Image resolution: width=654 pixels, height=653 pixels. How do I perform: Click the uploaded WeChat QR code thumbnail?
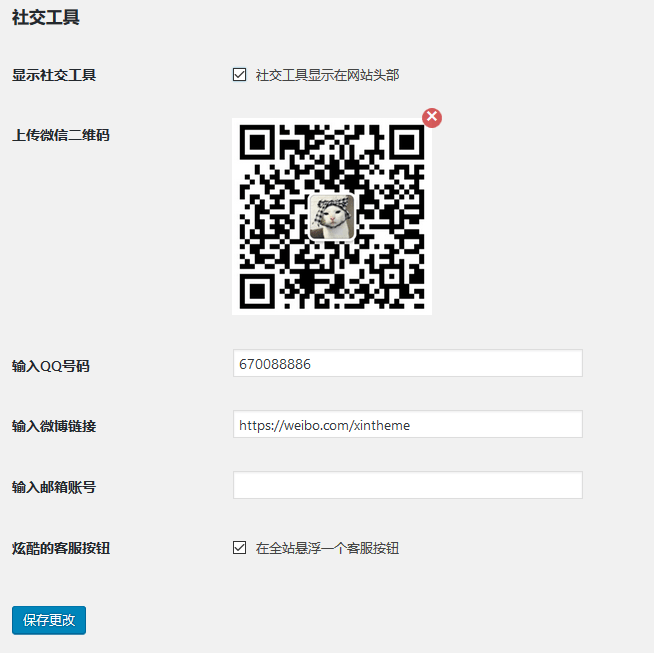332,216
